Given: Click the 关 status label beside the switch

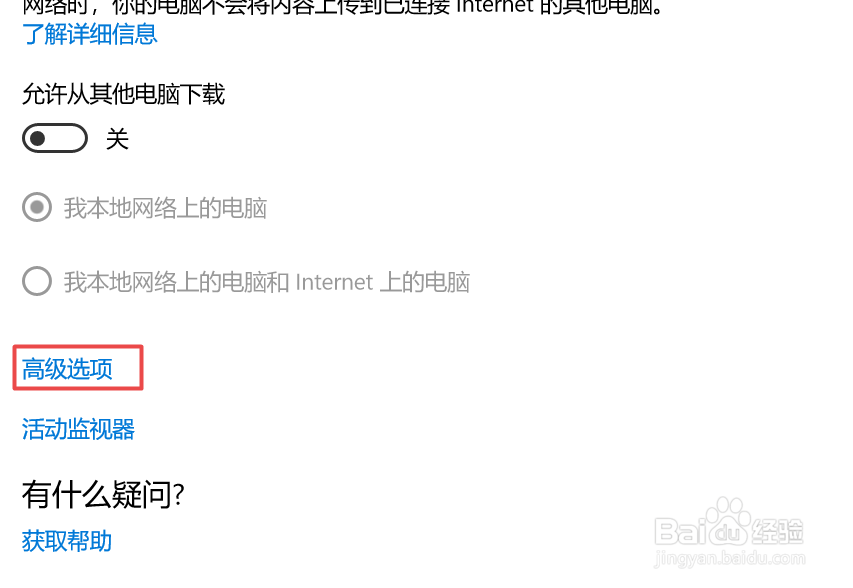Looking at the screenshot, I should pyautogui.click(x=118, y=139).
